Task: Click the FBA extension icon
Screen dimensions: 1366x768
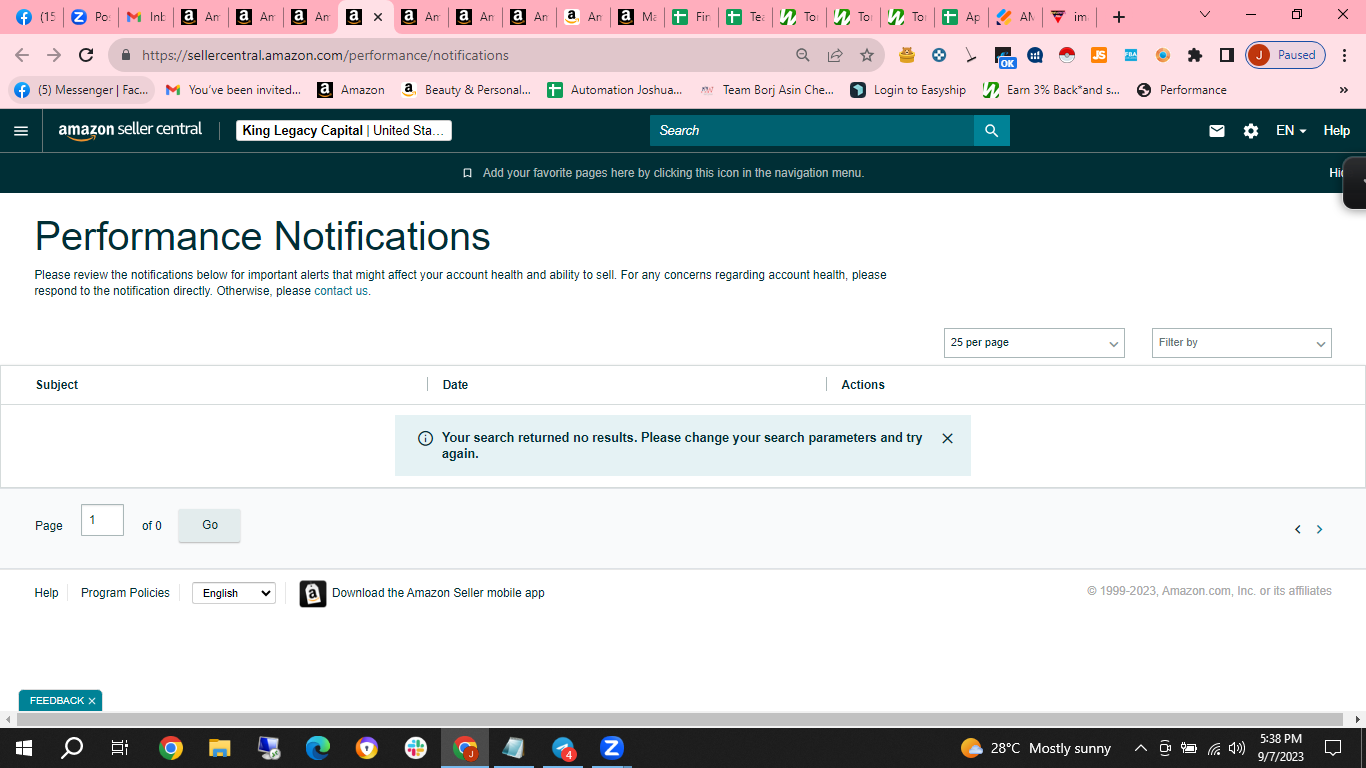Action: [1131, 55]
